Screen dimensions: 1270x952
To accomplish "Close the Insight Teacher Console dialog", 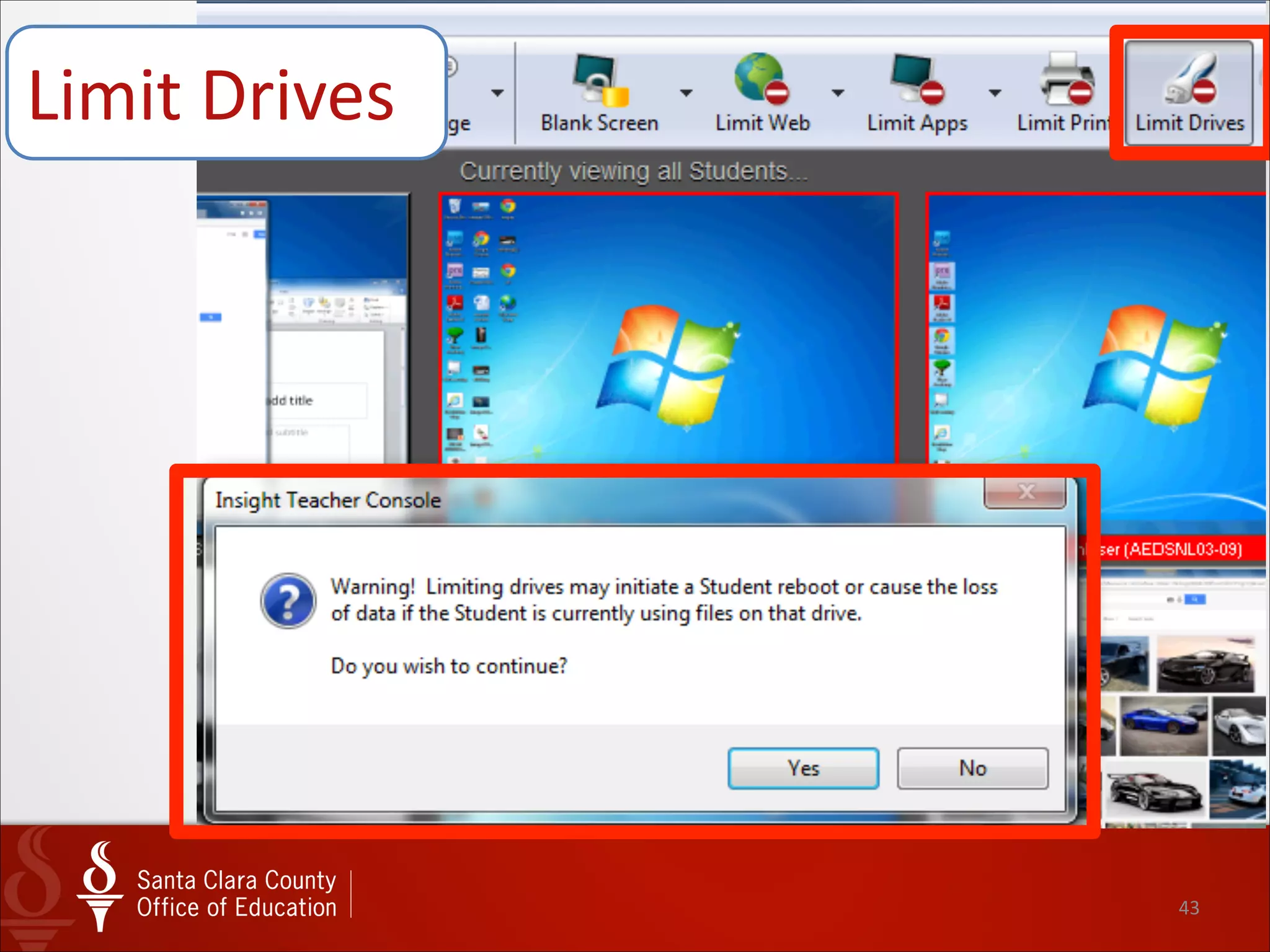I will tap(1026, 492).
